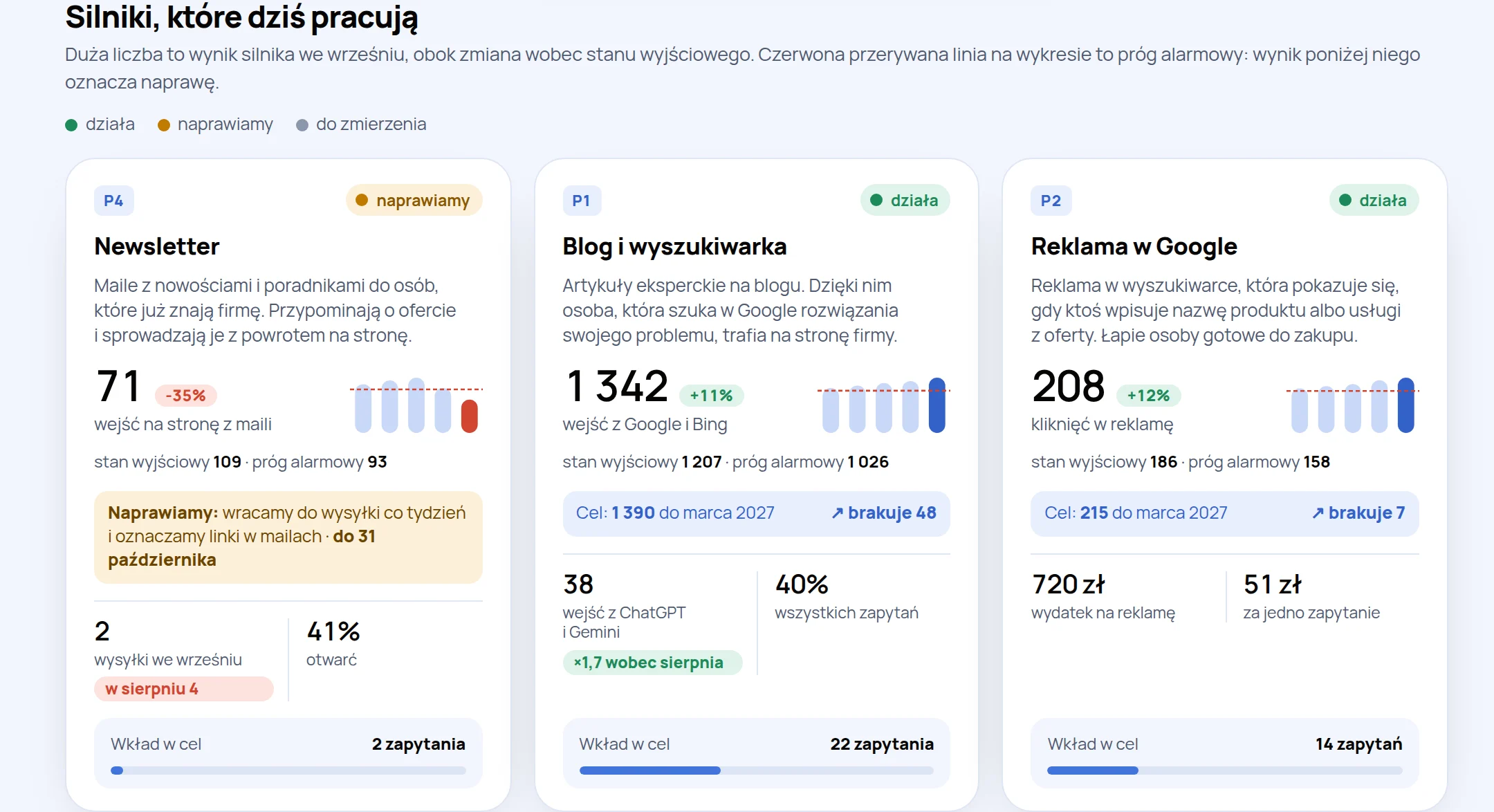Click the 'Blog i wyszukiwarka' card heading
Viewport: 1494px width, 812px height.
click(x=674, y=247)
